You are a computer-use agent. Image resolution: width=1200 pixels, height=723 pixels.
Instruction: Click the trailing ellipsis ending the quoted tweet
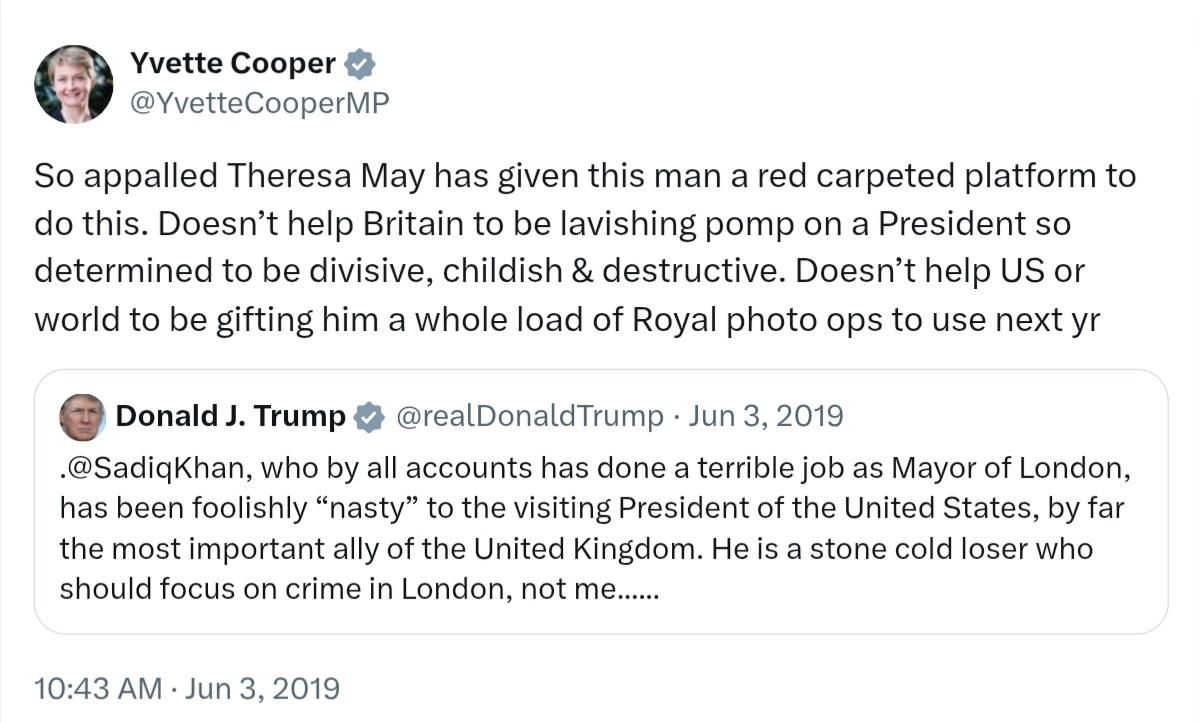coord(634,590)
